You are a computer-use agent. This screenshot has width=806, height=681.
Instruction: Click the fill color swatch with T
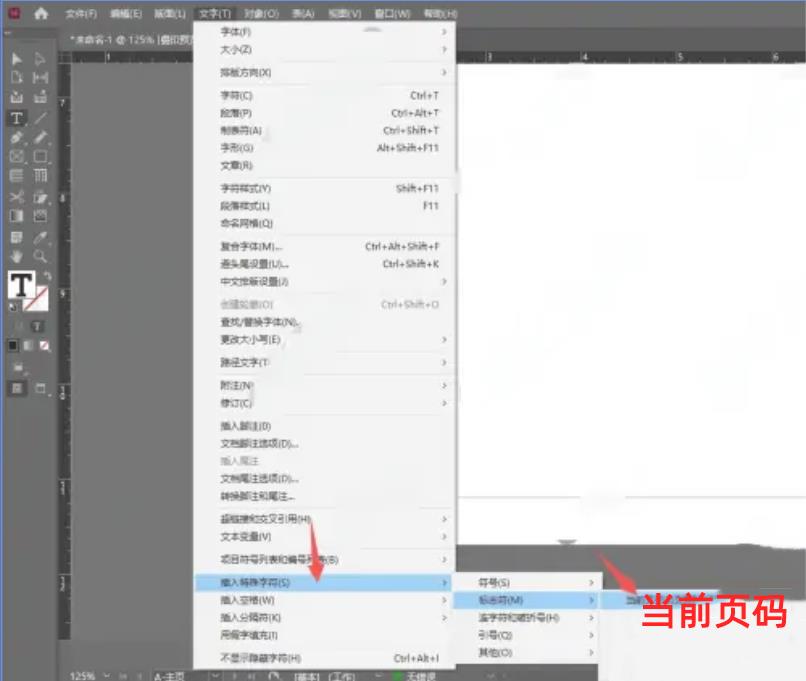point(20,285)
